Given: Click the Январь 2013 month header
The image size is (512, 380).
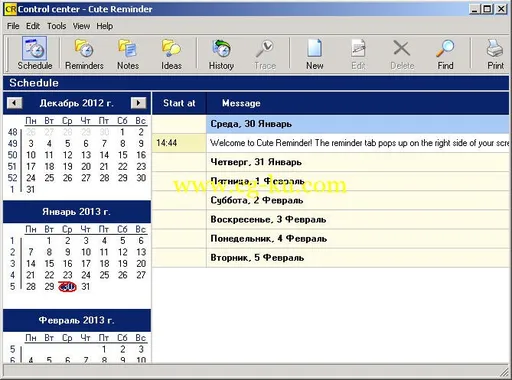Looking at the screenshot, I should coord(76,212).
